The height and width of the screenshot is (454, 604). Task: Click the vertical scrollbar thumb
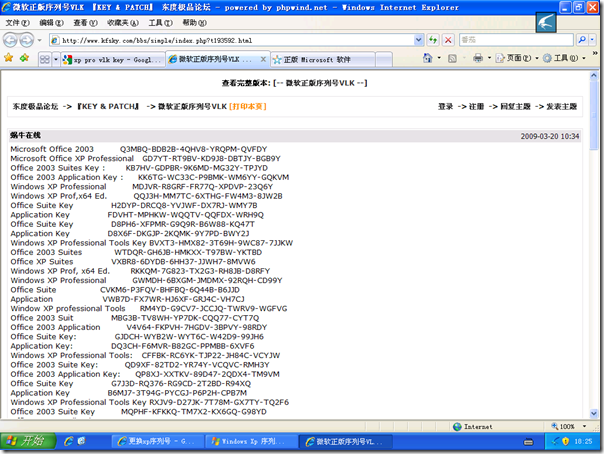pyautogui.click(x=594, y=115)
